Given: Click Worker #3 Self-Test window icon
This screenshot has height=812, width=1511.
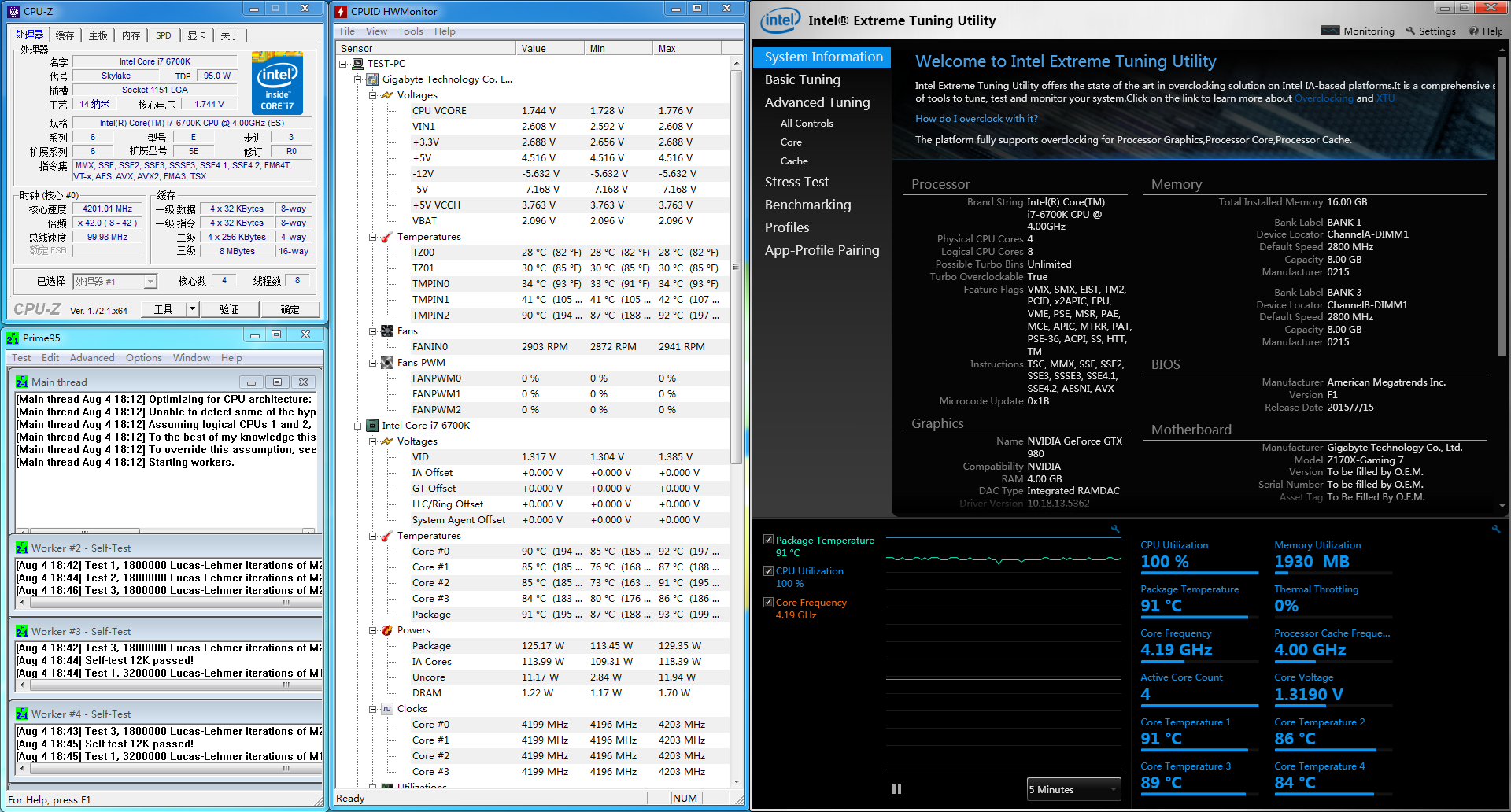Looking at the screenshot, I should pos(22,631).
